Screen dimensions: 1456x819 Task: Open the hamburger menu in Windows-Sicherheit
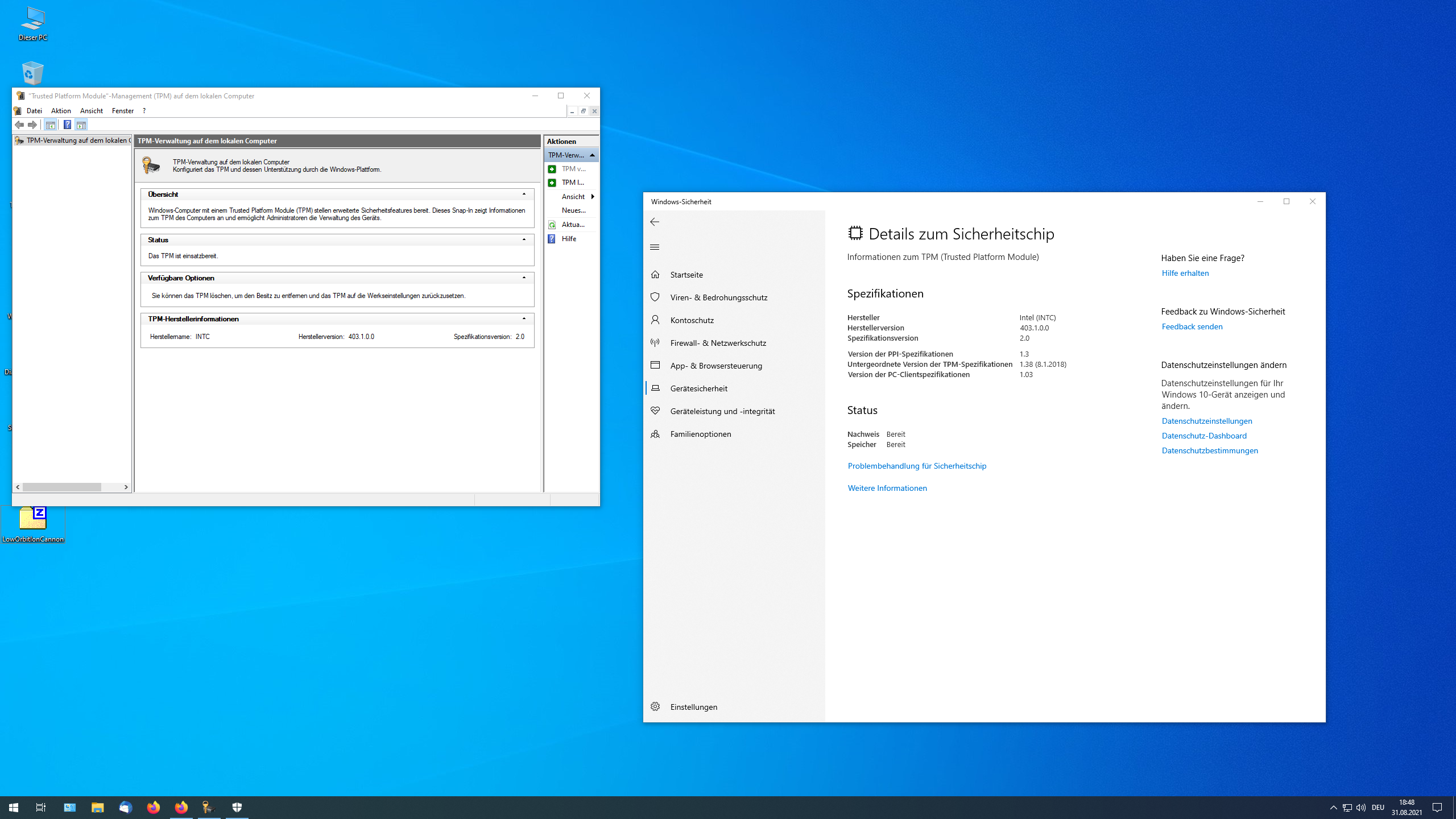[655, 247]
